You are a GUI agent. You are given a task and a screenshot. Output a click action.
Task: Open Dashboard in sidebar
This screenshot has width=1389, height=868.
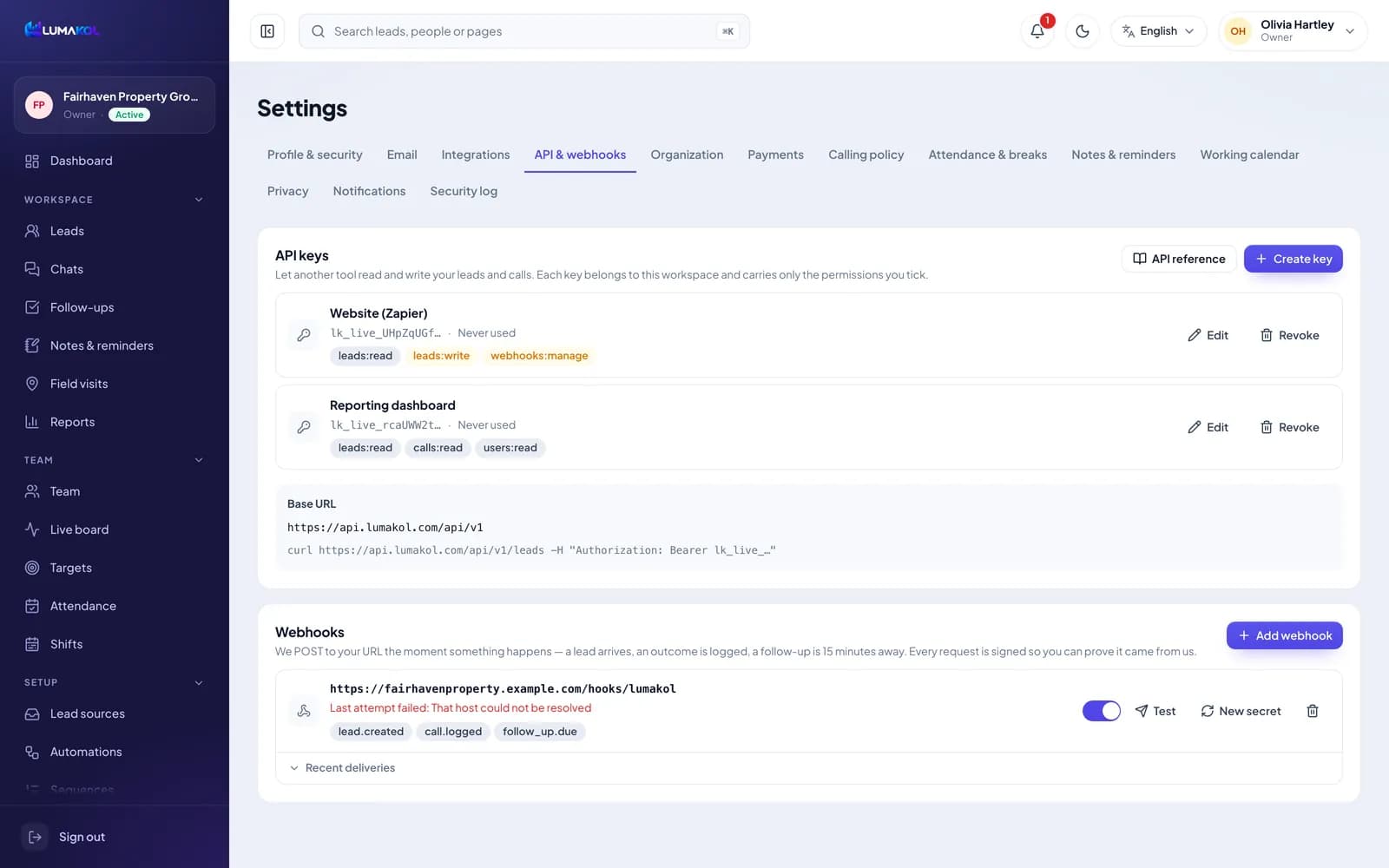click(115, 161)
